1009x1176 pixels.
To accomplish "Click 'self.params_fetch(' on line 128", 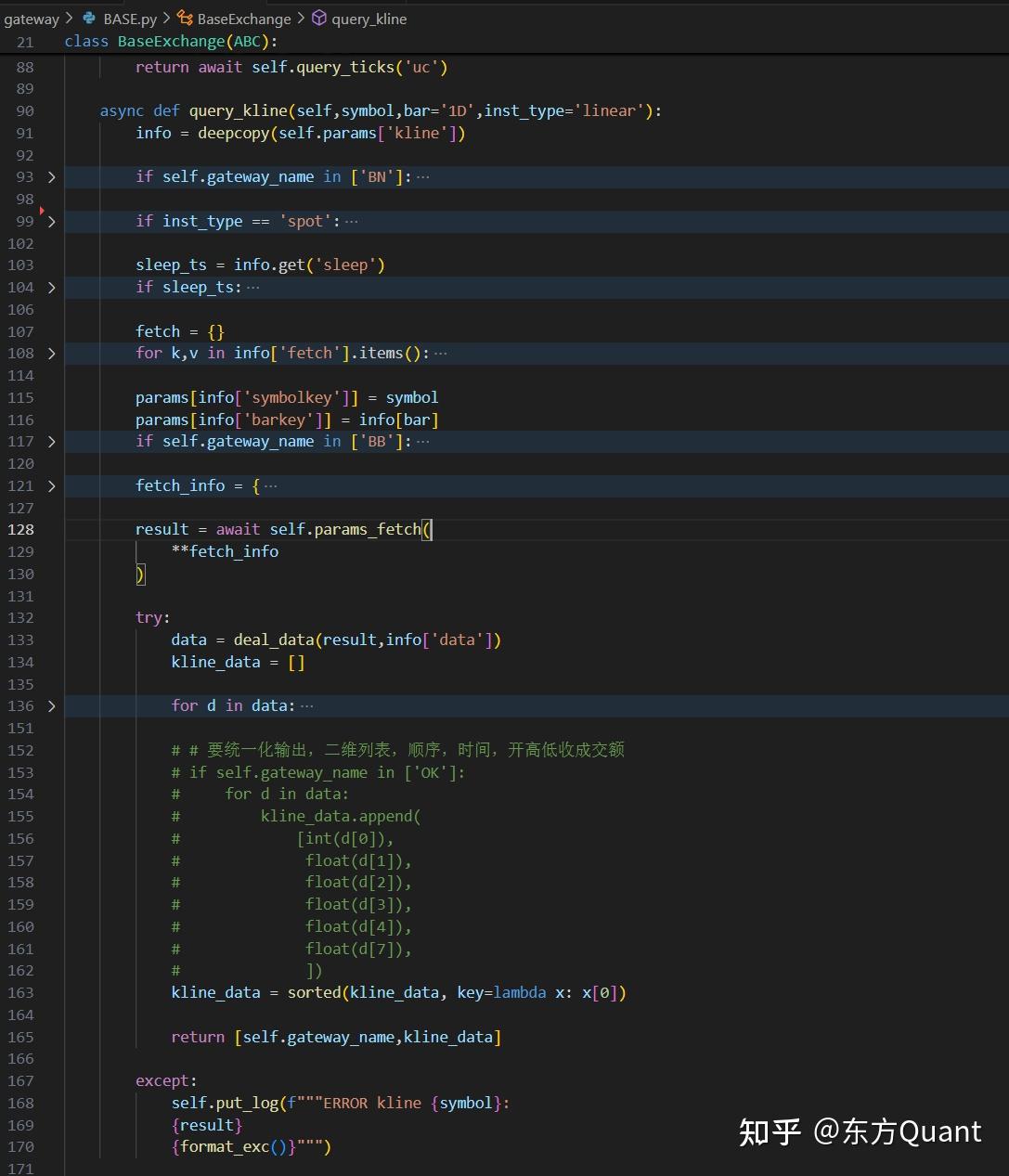I will point(351,530).
